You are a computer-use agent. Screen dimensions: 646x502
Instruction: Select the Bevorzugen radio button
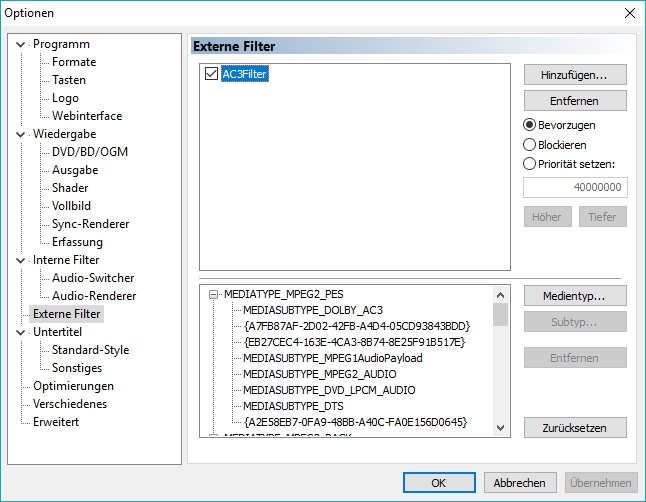pos(529,125)
